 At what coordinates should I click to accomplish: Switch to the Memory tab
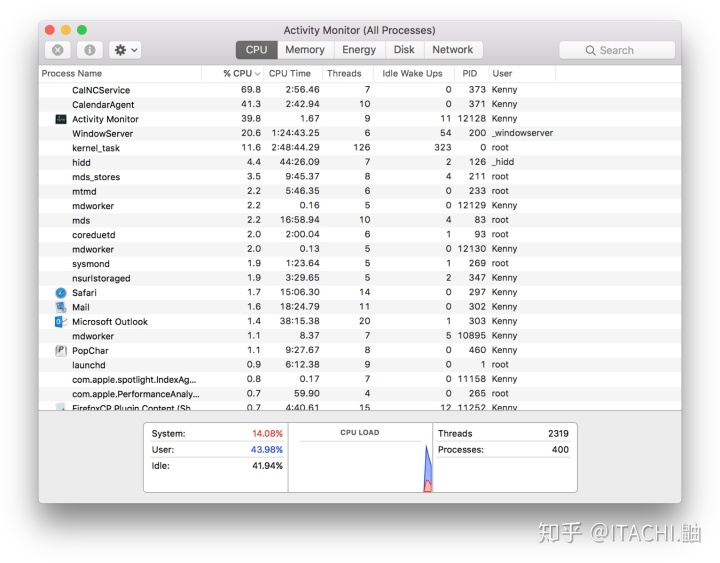tap(305, 50)
